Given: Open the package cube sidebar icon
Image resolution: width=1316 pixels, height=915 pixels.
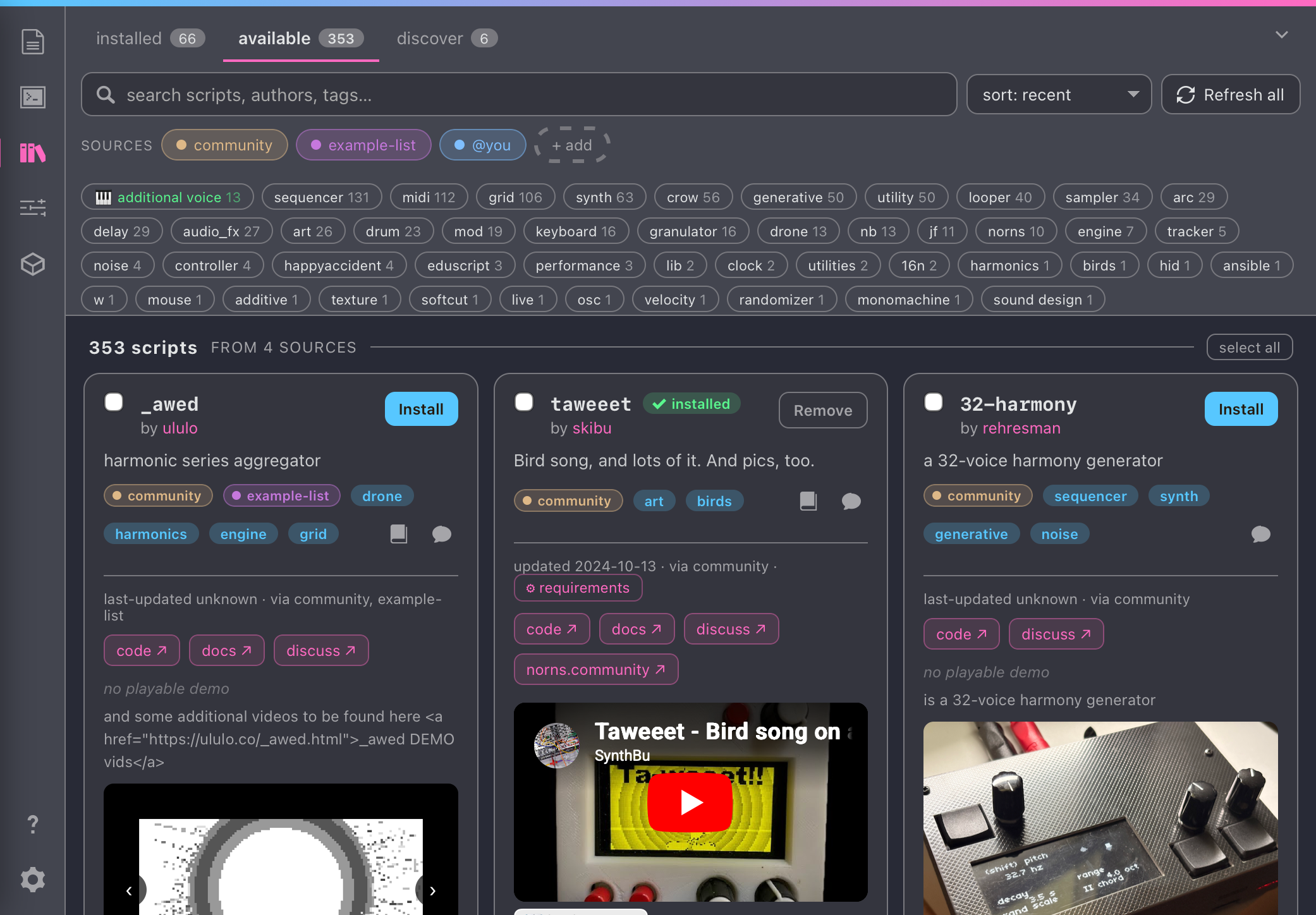Looking at the screenshot, I should coord(33,264).
